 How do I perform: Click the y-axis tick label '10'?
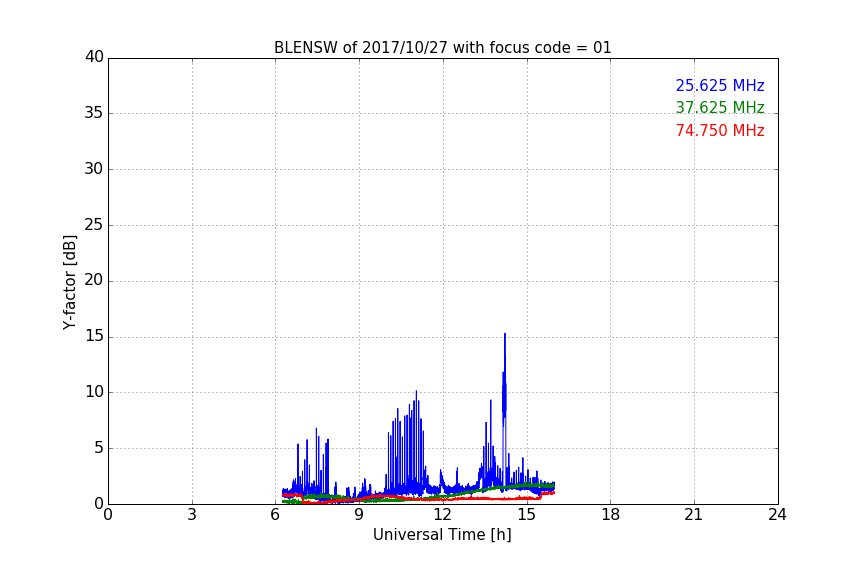(x=94, y=392)
